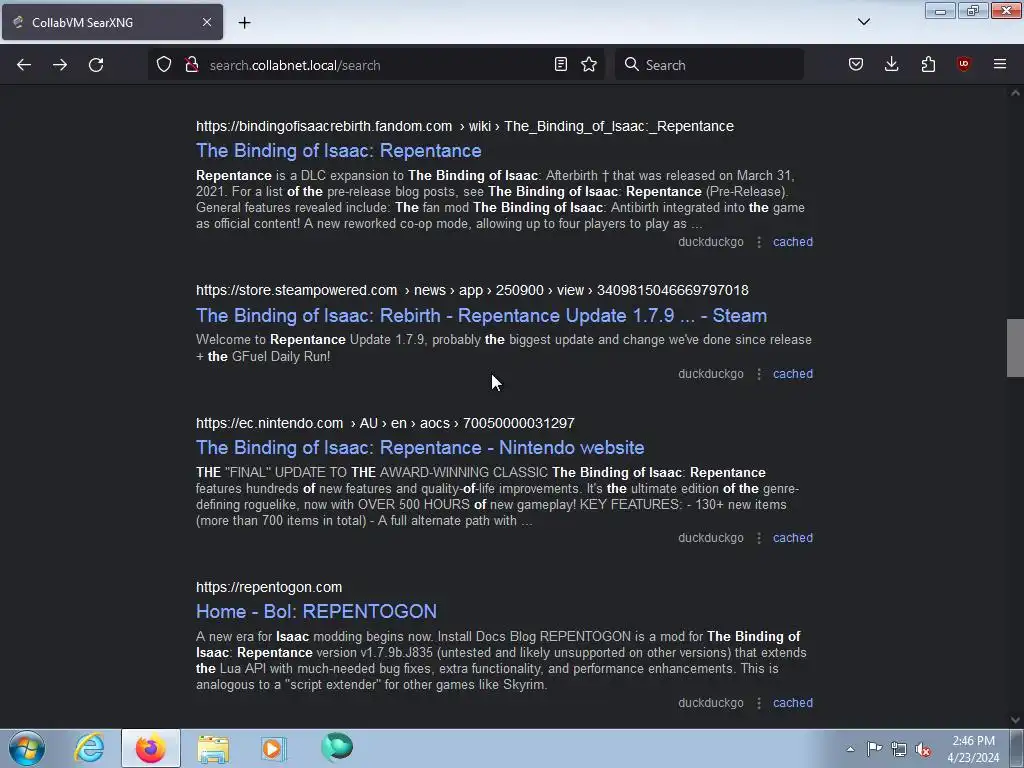
Task: Click the https://repentogon.com URL text
Action: pos(269,587)
